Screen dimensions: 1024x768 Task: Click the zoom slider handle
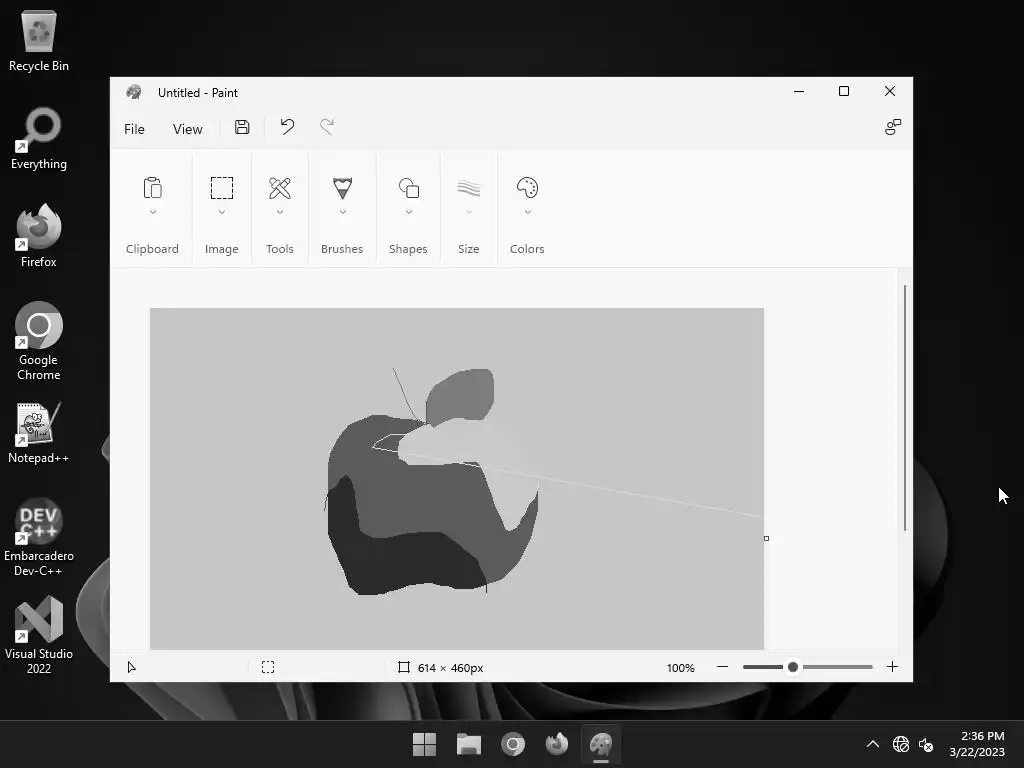click(793, 667)
